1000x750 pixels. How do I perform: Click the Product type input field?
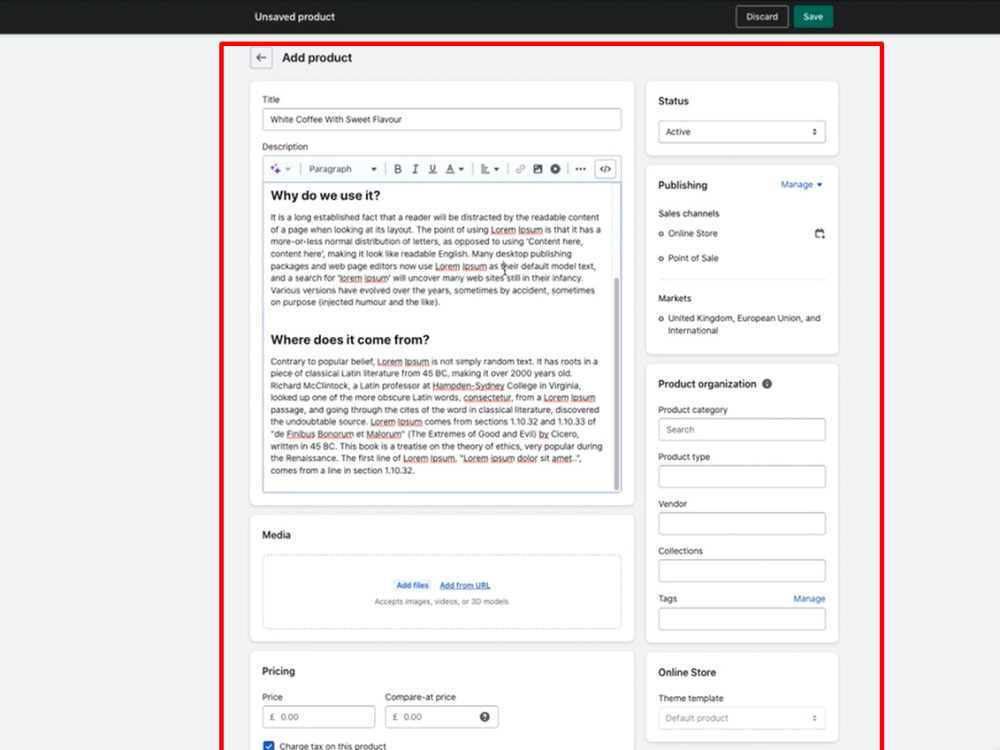pyautogui.click(x=742, y=476)
